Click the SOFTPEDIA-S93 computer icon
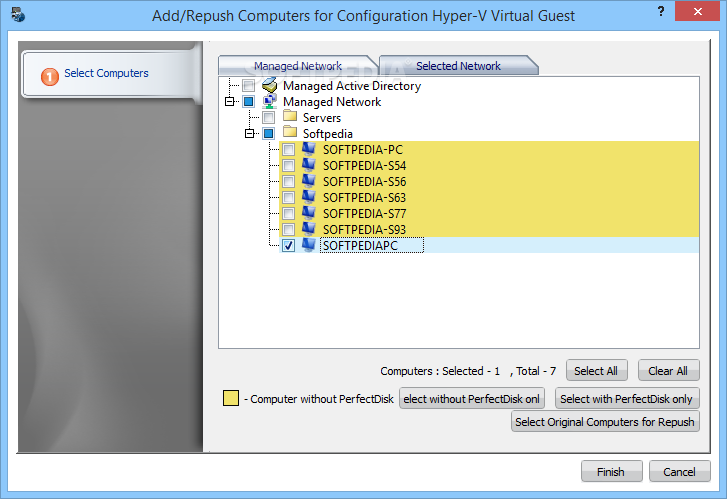The height and width of the screenshot is (499, 727). [x=309, y=229]
